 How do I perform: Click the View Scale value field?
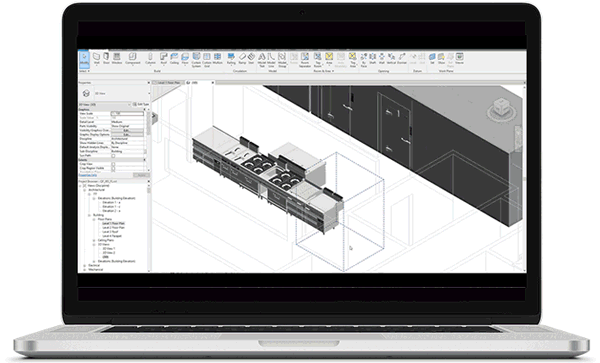tap(127, 114)
